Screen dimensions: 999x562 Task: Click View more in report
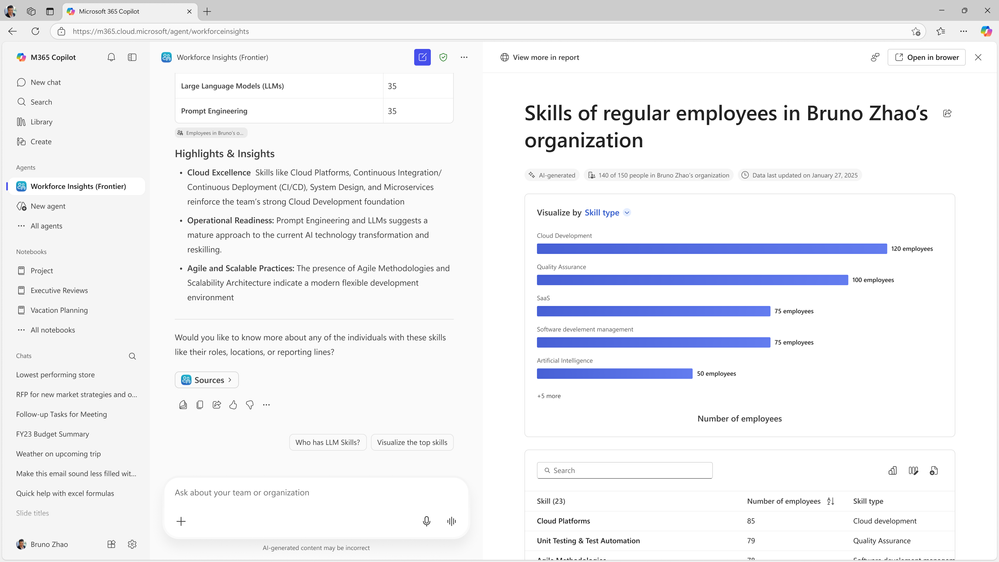coord(540,57)
